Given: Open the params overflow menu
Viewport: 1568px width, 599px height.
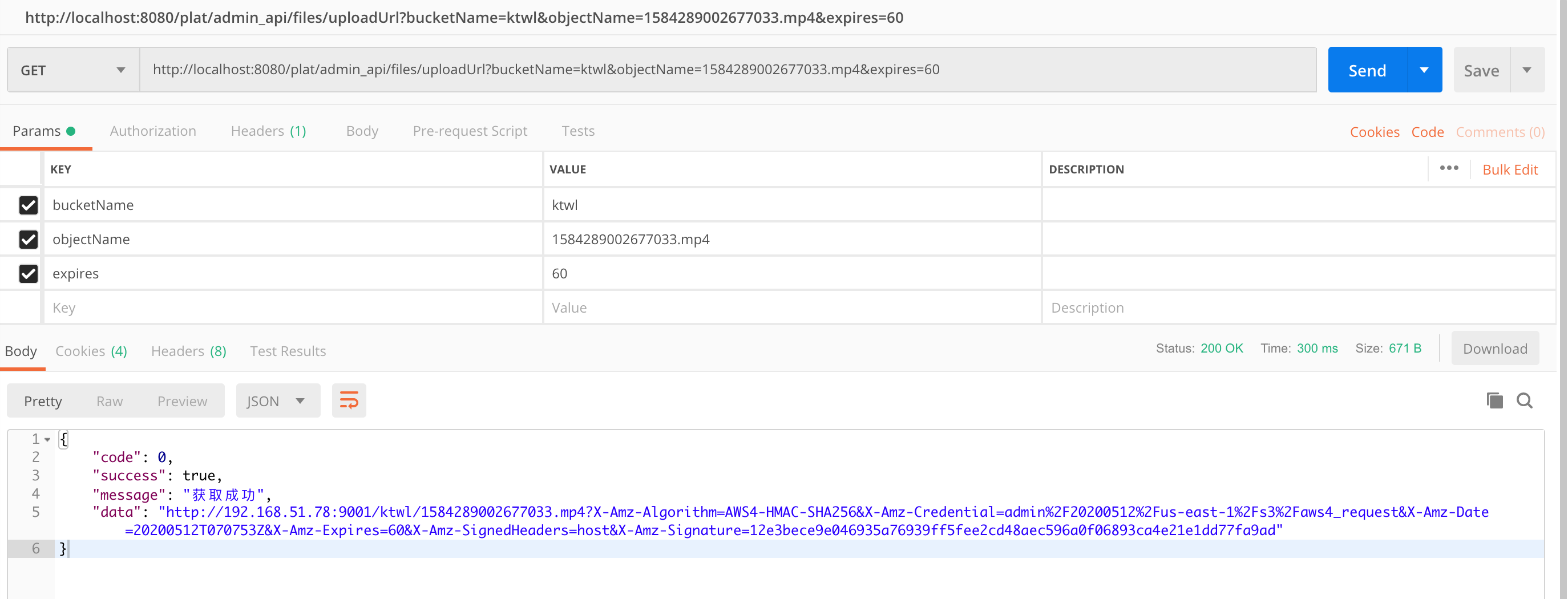Looking at the screenshot, I should [1450, 169].
